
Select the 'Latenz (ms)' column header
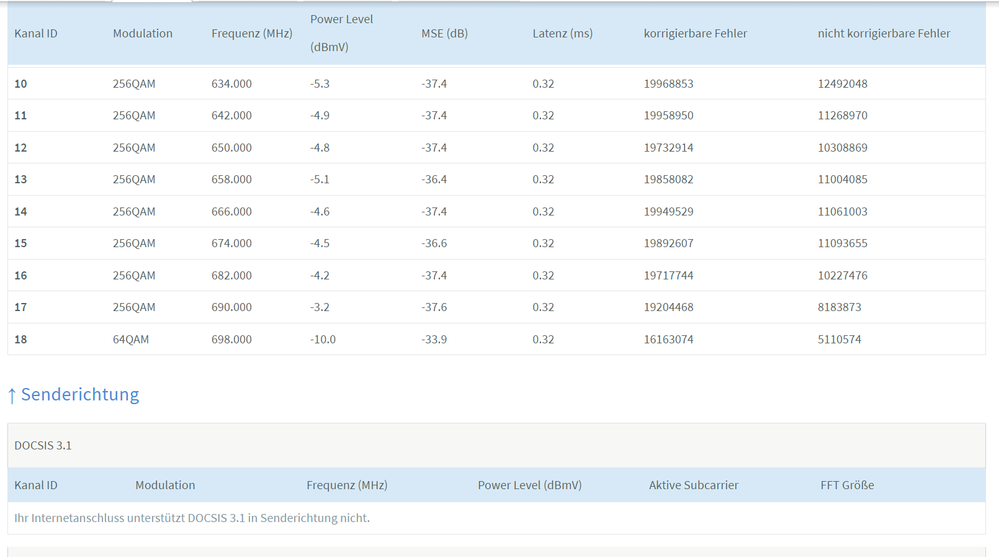[563, 33]
